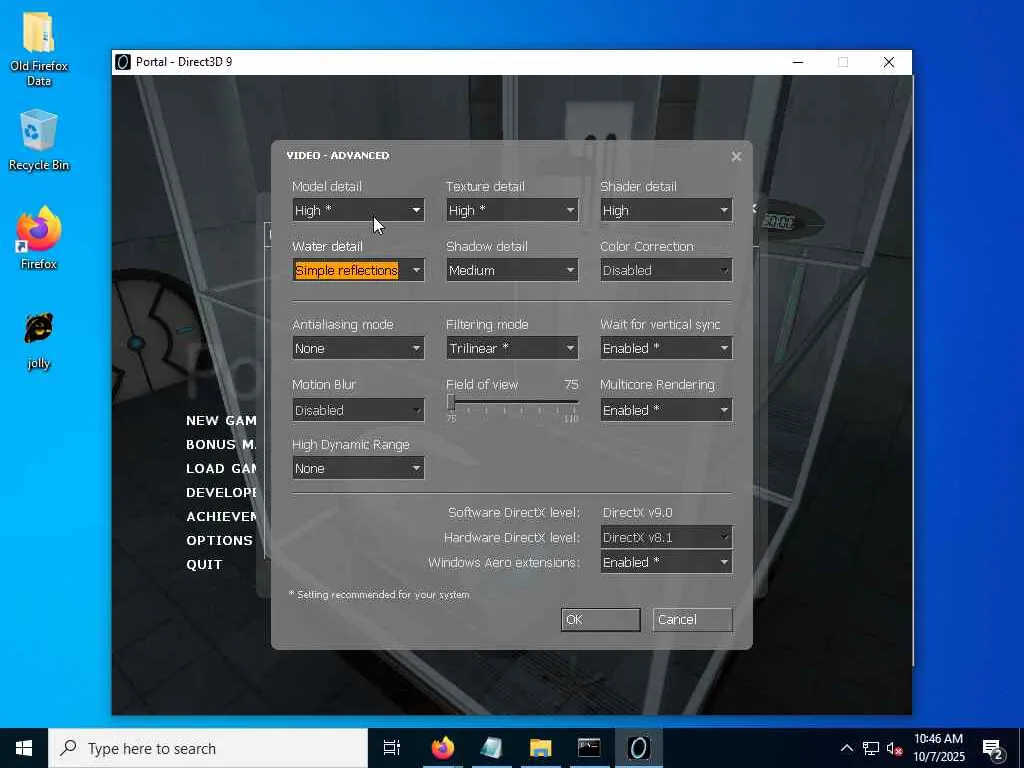
Task: Open the Filtering mode dropdown
Action: coord(512,348)
